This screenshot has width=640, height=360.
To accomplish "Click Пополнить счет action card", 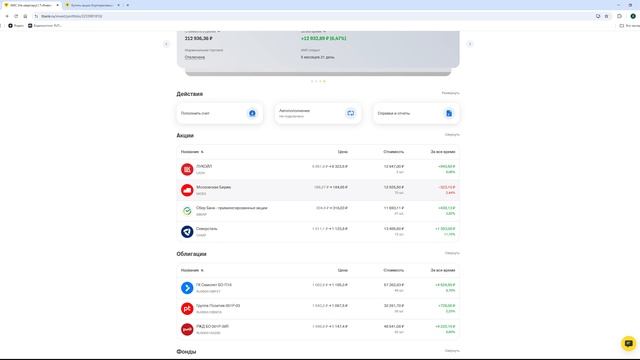I will click(220, 113).
